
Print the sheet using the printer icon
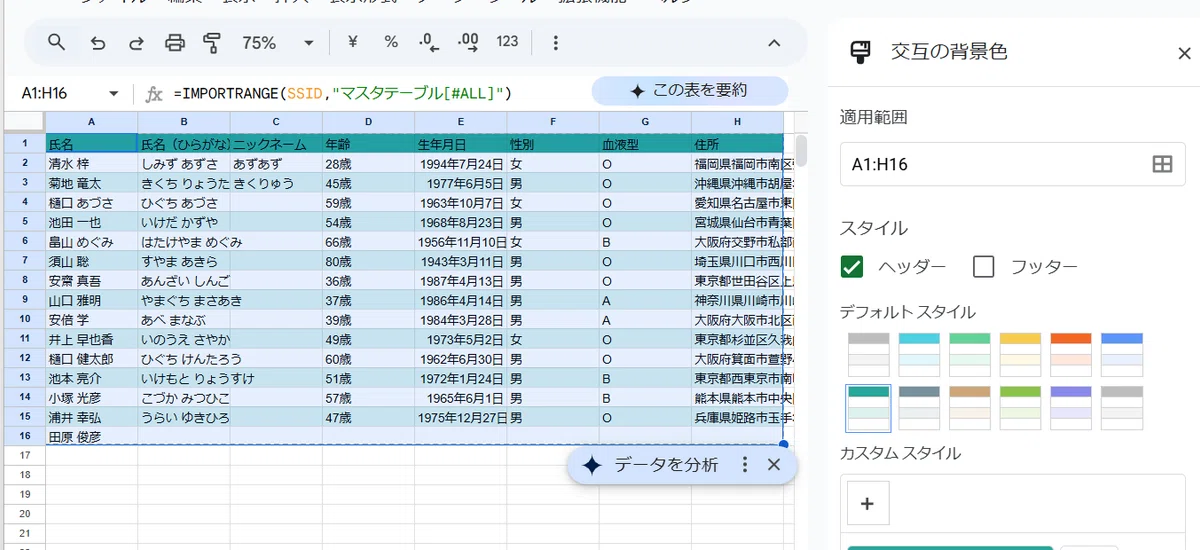175,43
